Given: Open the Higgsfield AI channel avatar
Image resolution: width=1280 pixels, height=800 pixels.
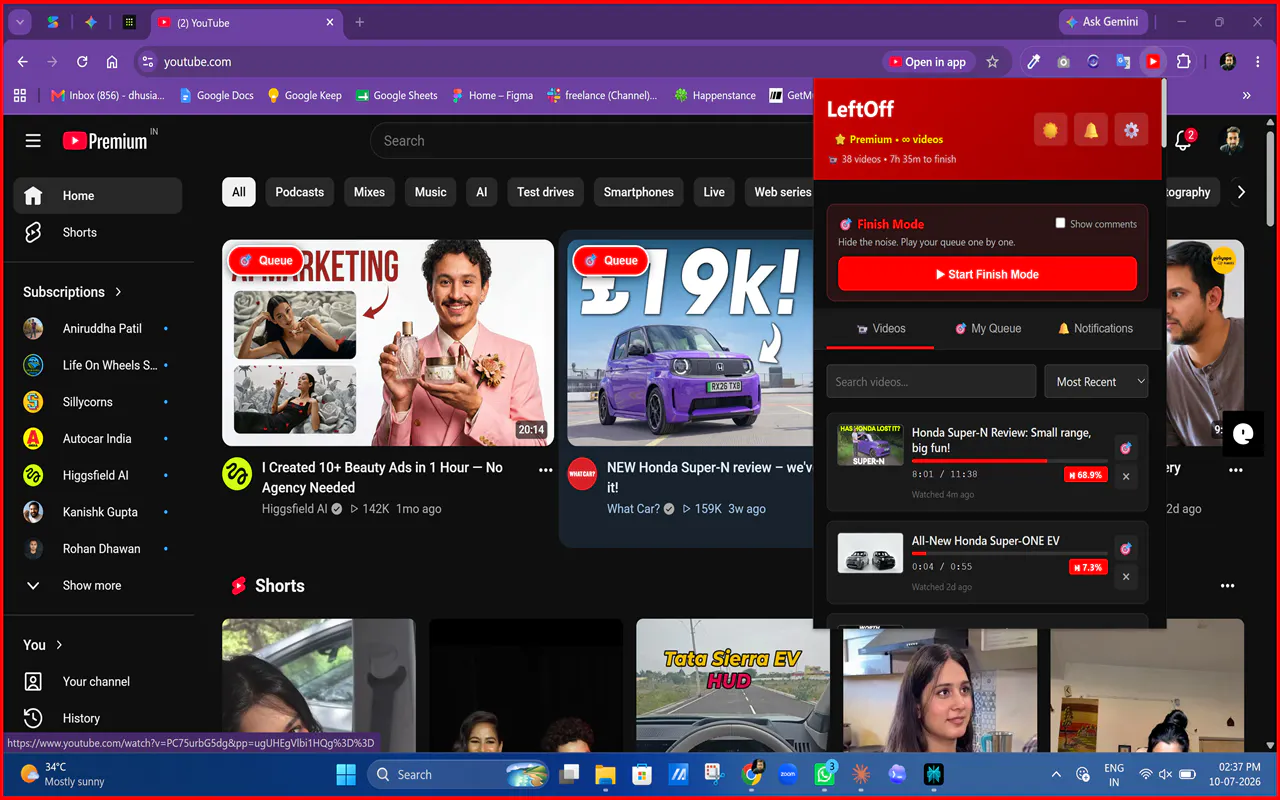Looking at the screenshot, I should (x=237, y=474).
